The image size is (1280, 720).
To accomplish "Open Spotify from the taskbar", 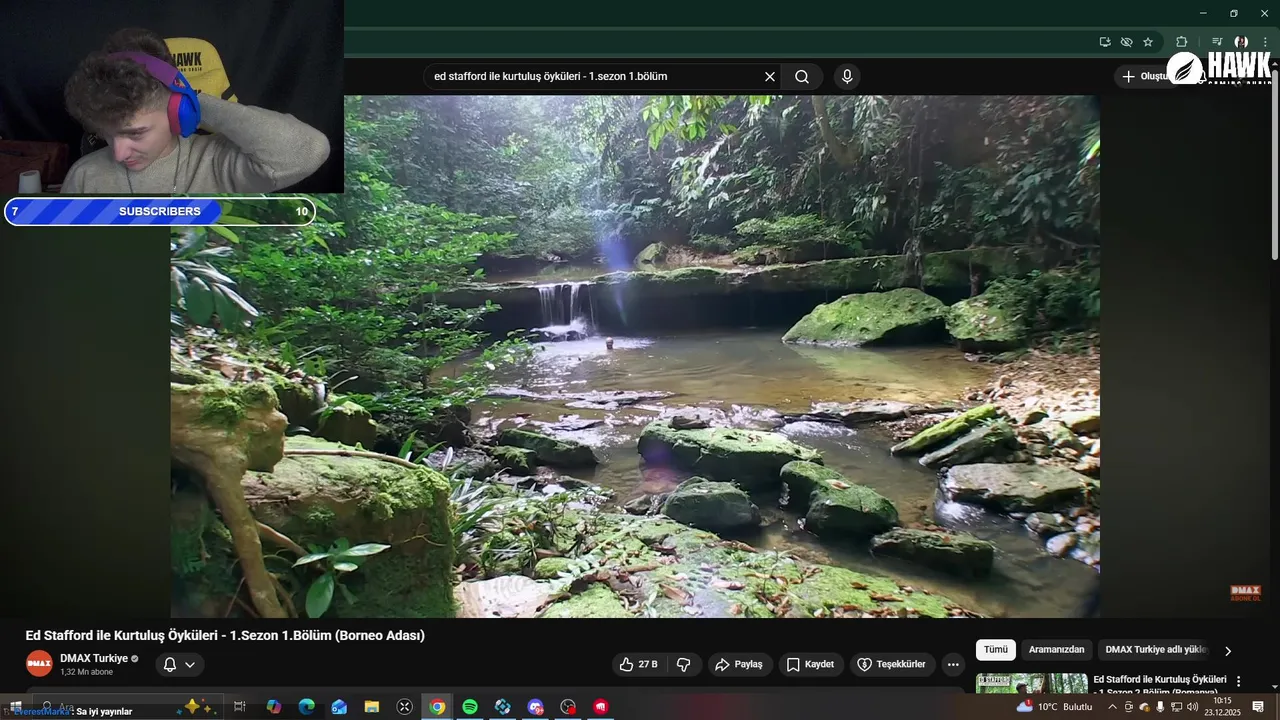I will click(x=470, y=707).
